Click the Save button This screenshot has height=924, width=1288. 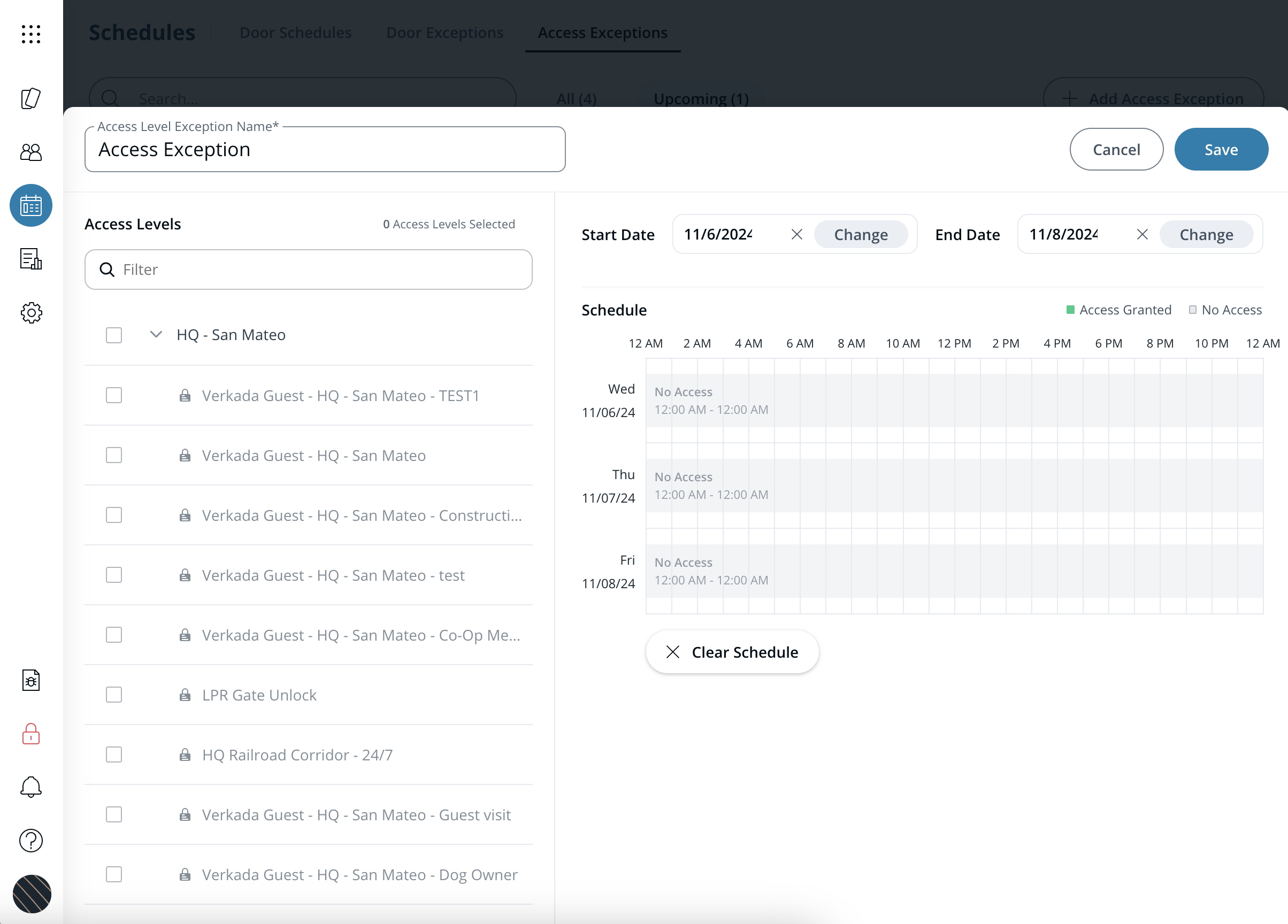(x=1221, y=149)
